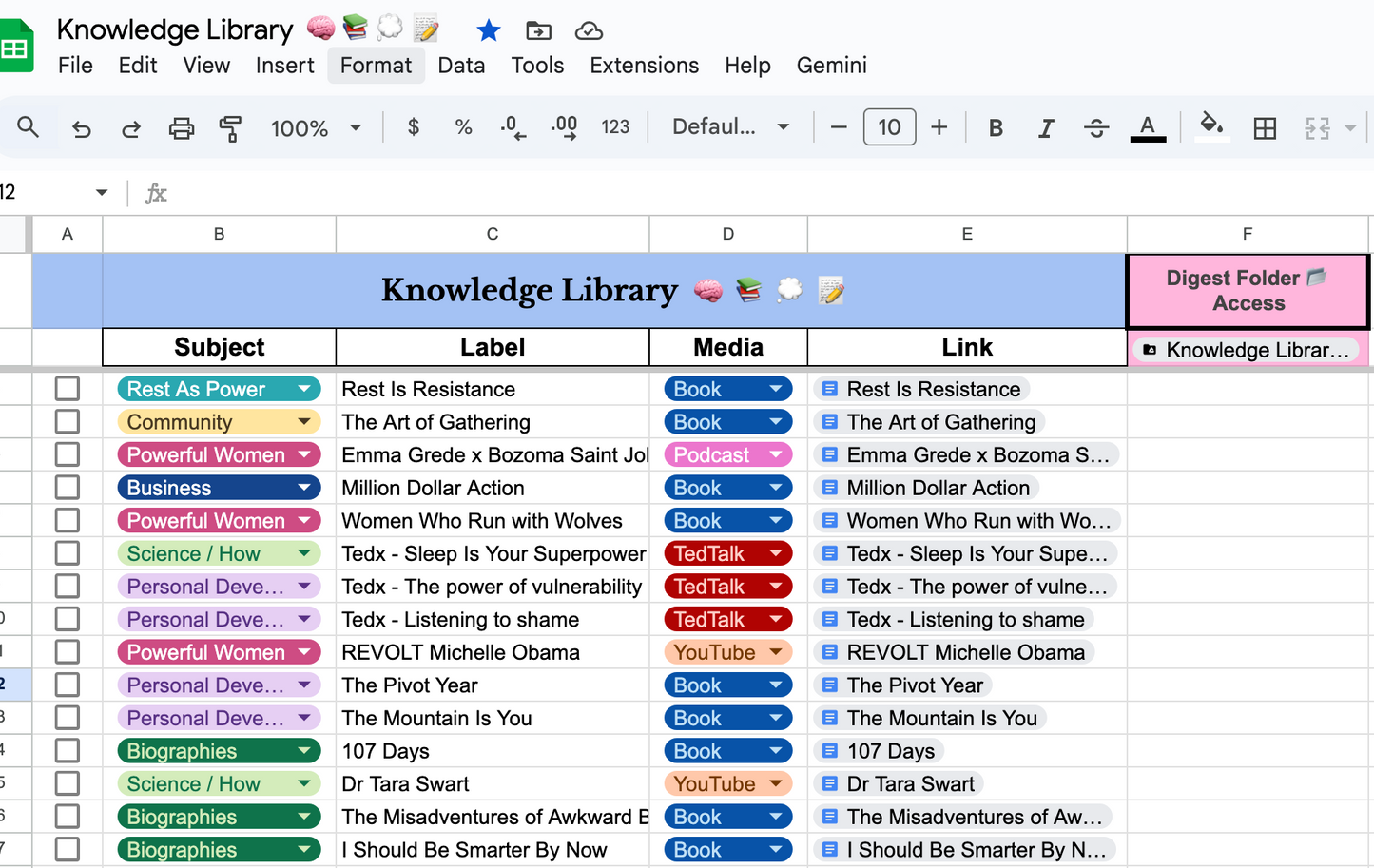Format selection as percent
Viewport: 1374px width, 868px height.
click(463, 126)
